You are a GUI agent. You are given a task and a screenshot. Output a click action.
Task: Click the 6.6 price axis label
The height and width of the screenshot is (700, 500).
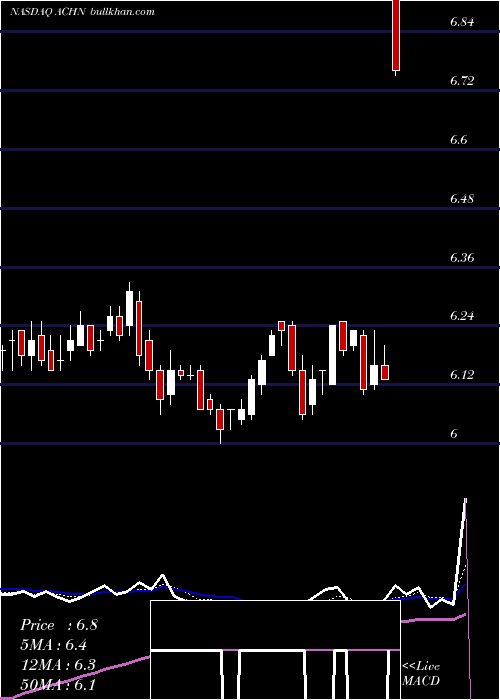(x=458, y=140)
